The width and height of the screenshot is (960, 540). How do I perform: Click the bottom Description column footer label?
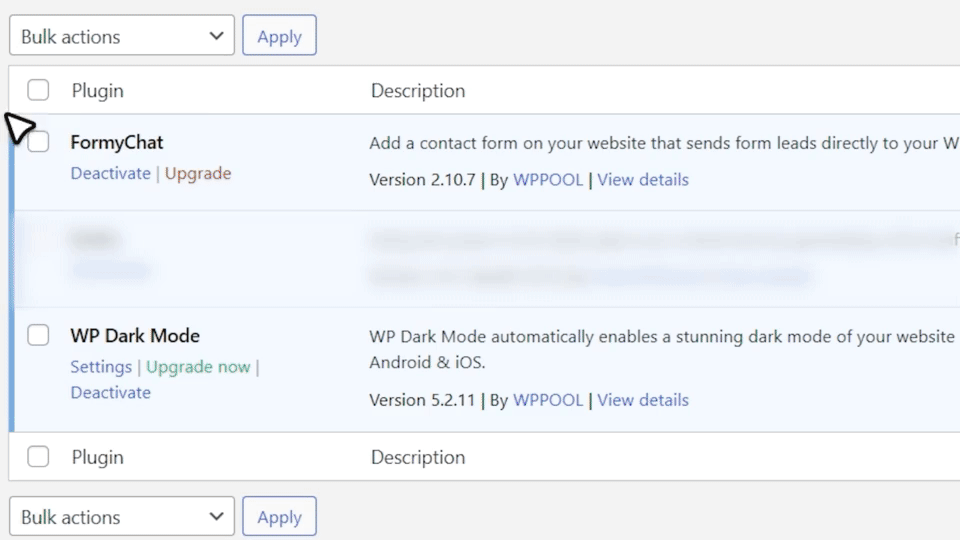click(x=418, y=457)
